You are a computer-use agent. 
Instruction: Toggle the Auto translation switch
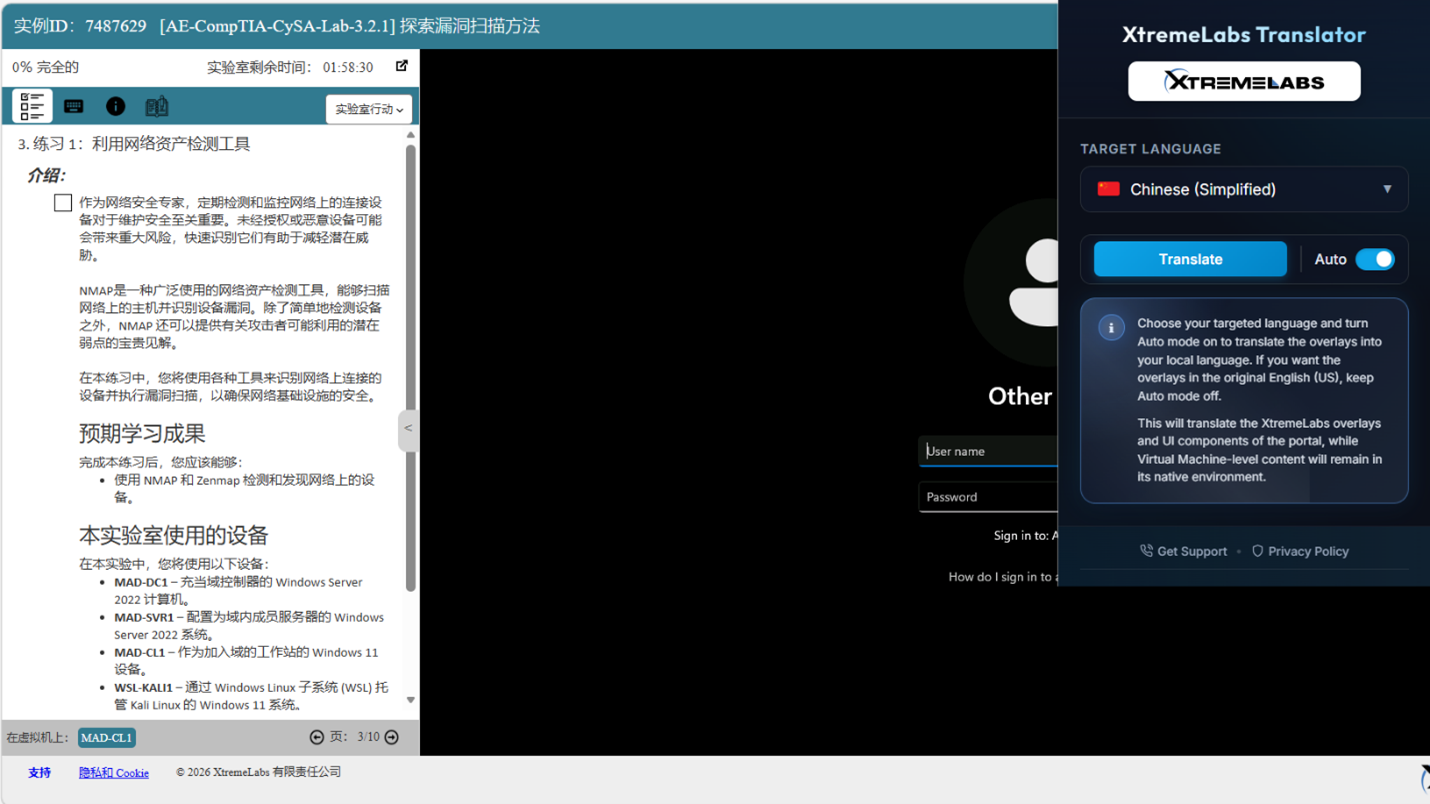pos(1374,259)
